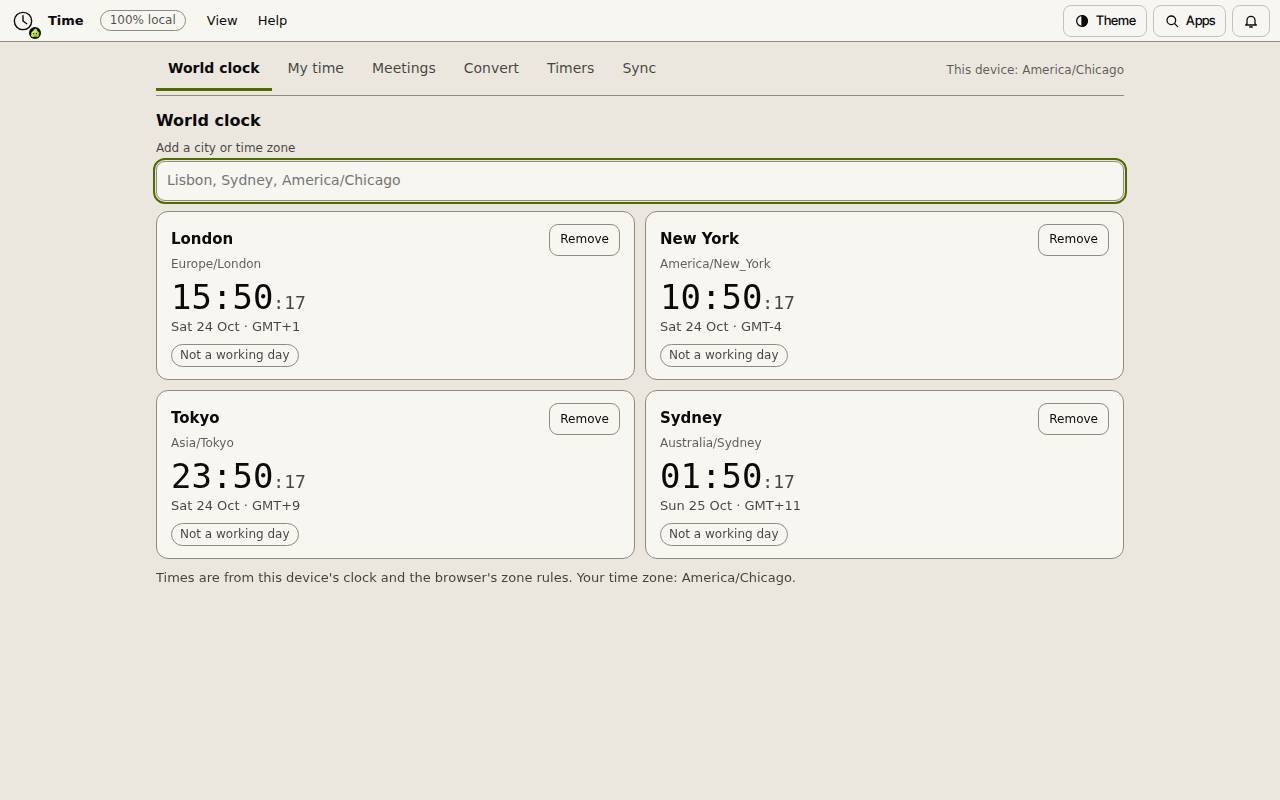The image size is (1280, 800).
Task: Click the London card title
Action: click(x=202, y=238)
